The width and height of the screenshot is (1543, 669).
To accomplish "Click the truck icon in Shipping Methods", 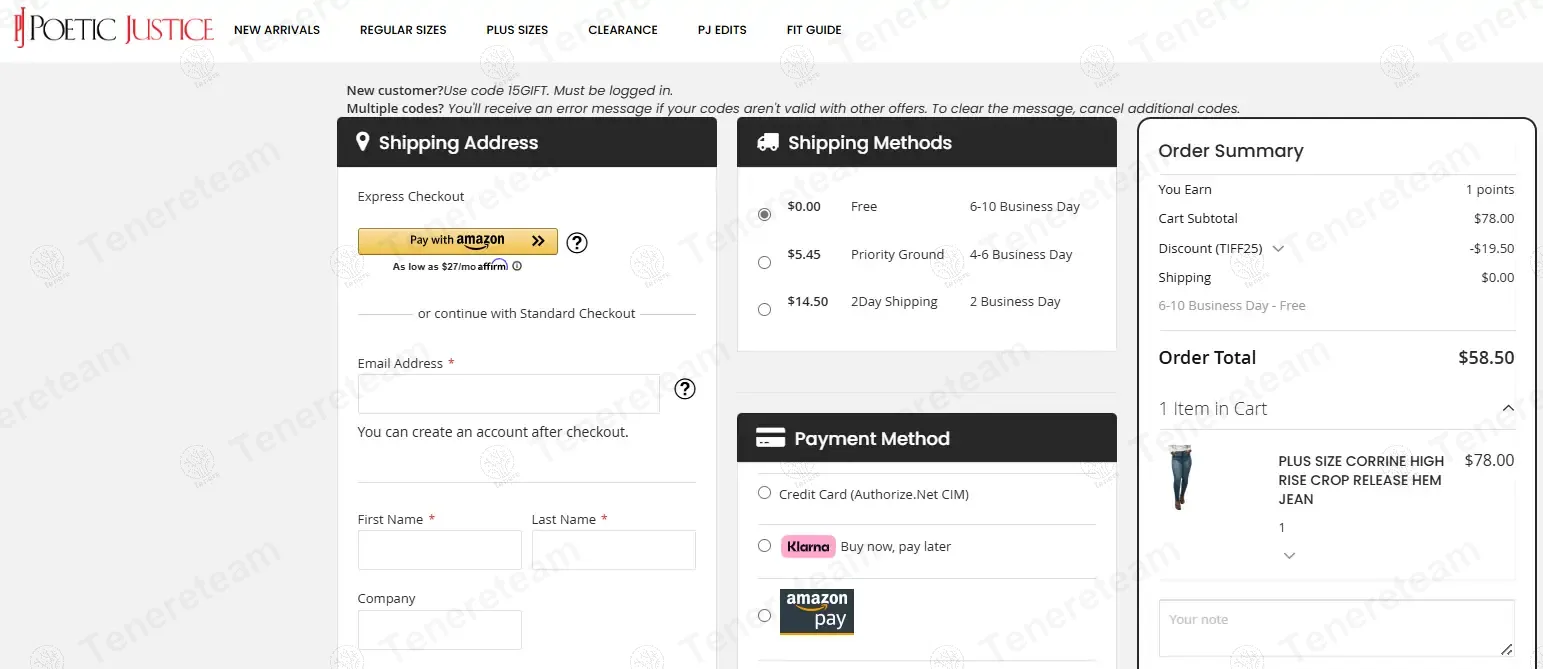I will point(768,142).
